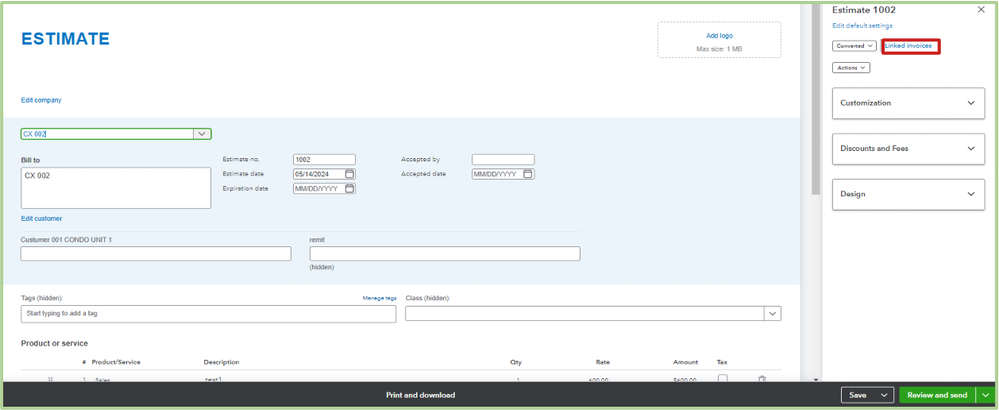This screenshot has height=410, width=999.
Task: Expand the Discounts and Fees section
Action: click(x=908, y=148)
